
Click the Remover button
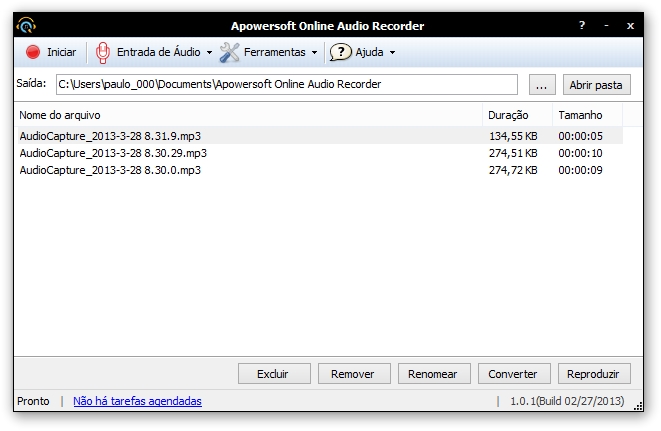click(354, 374)
